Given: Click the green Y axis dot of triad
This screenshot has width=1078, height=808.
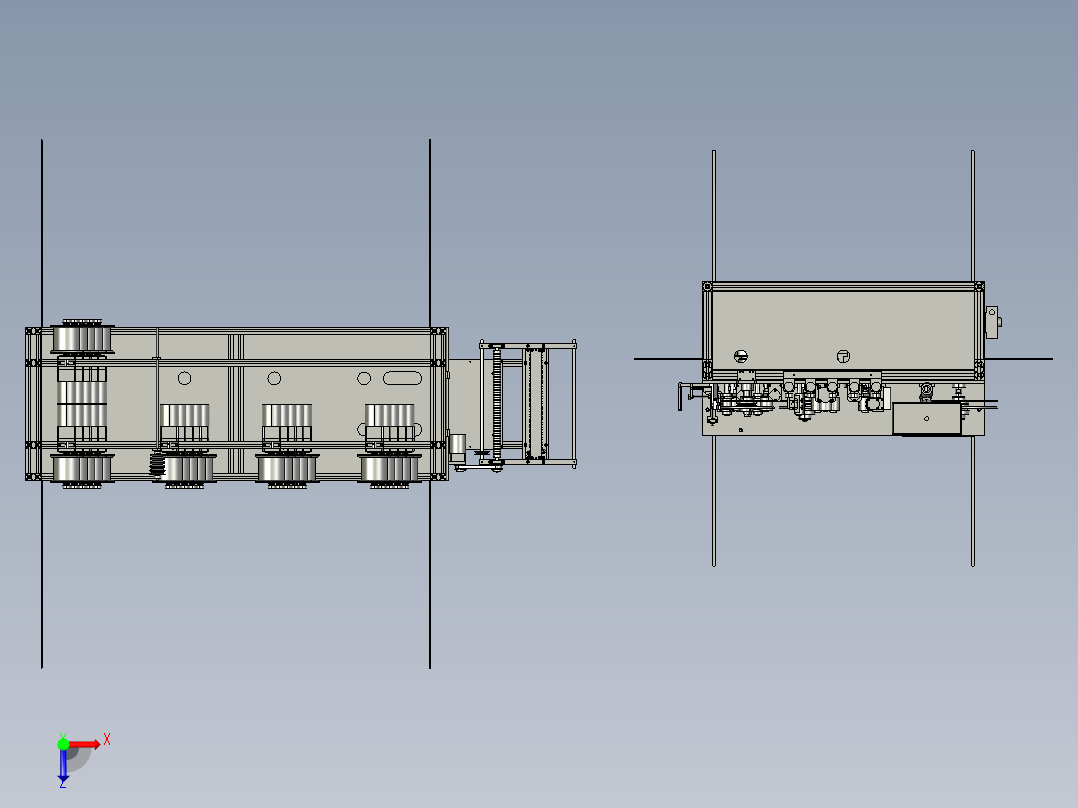Looking at the screenshot, I should click(63, 744).
